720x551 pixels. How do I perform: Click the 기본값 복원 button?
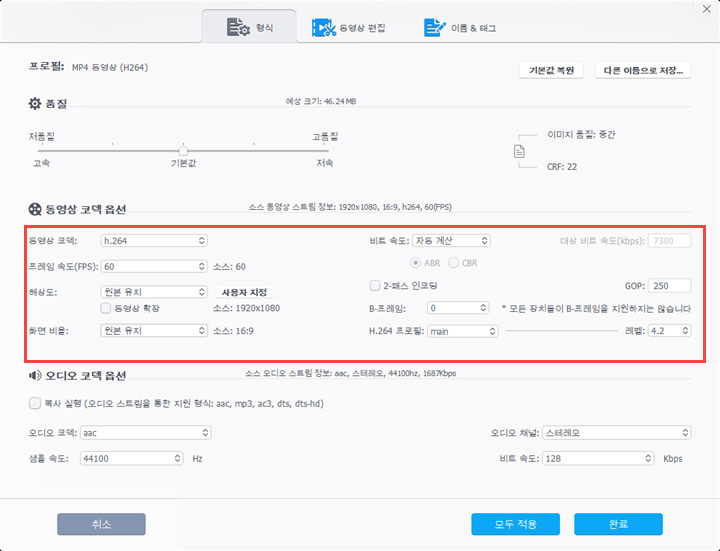[x=551, y=71]
